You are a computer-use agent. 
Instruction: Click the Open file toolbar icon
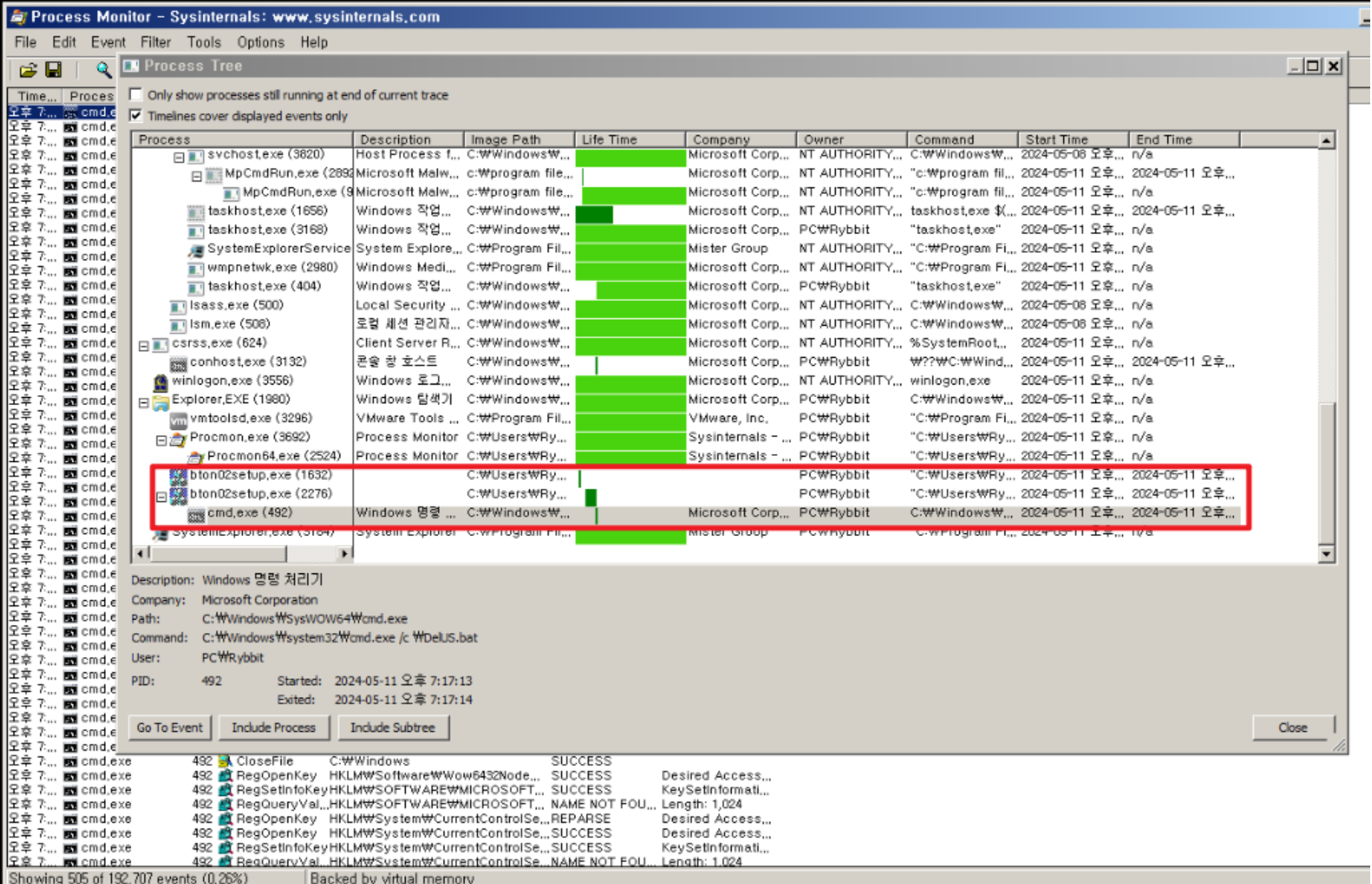pos(28,69)
